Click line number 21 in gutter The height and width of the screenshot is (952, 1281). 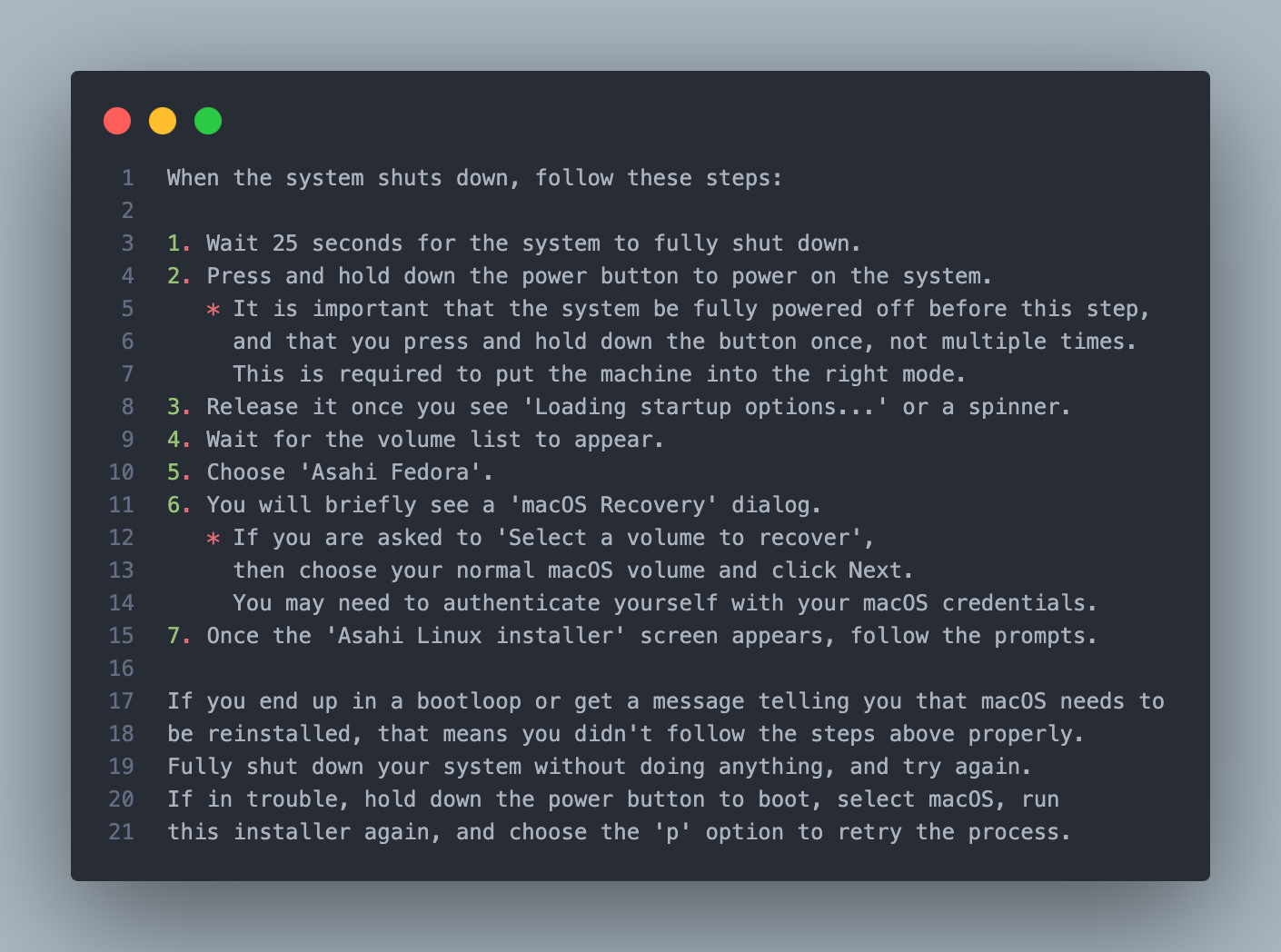click(122, 832)
